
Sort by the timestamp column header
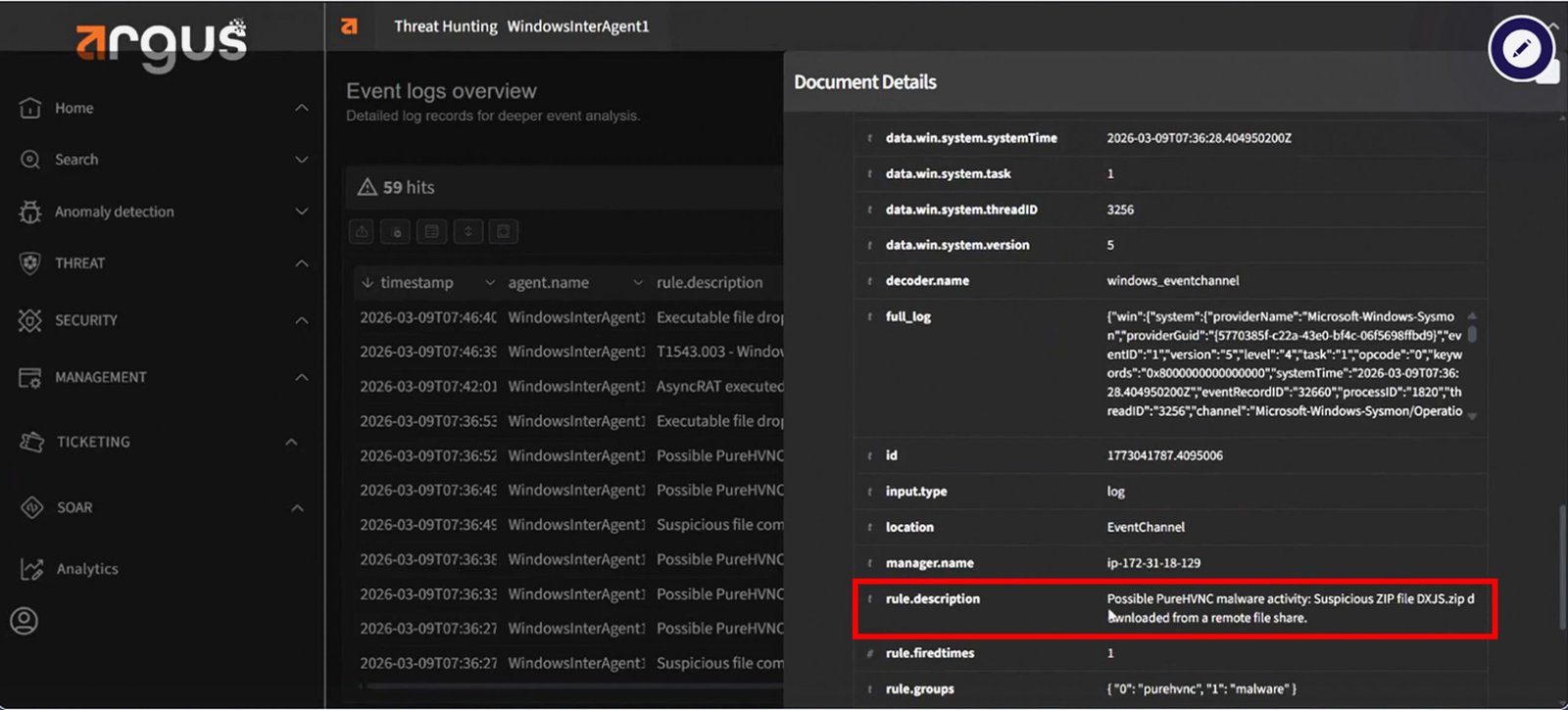416,283
